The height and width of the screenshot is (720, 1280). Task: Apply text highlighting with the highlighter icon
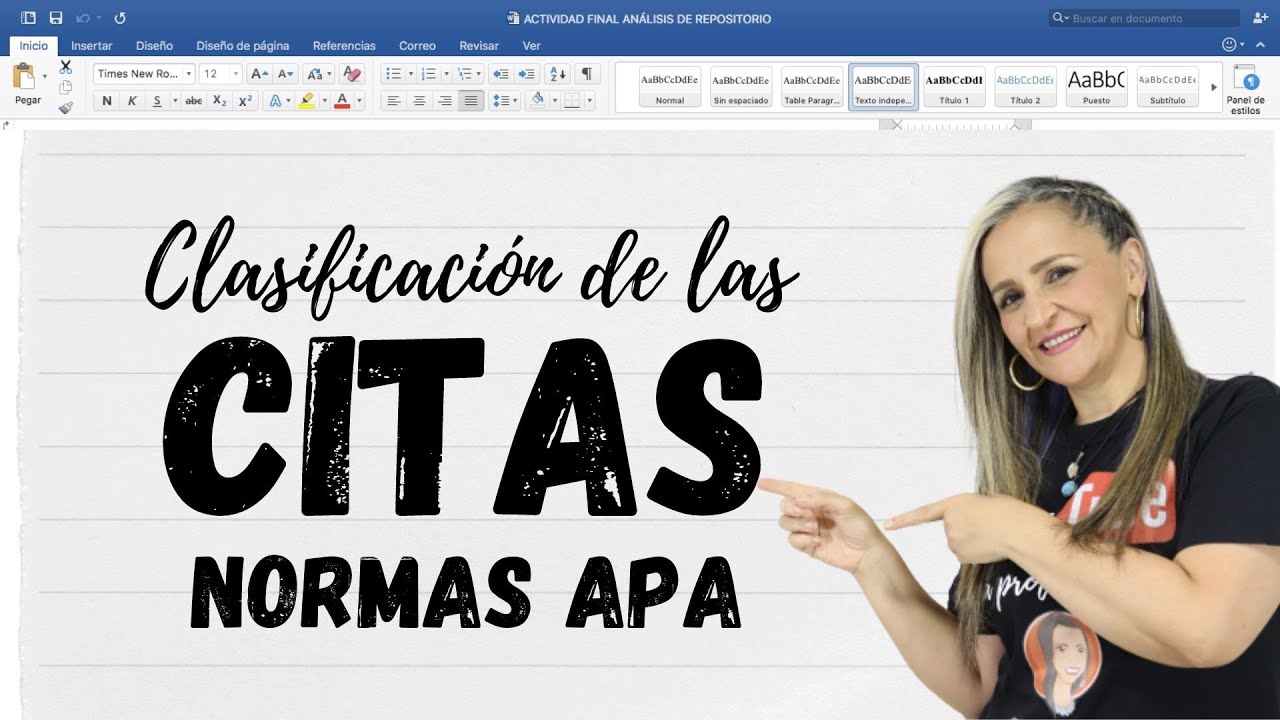pos(308,100)
